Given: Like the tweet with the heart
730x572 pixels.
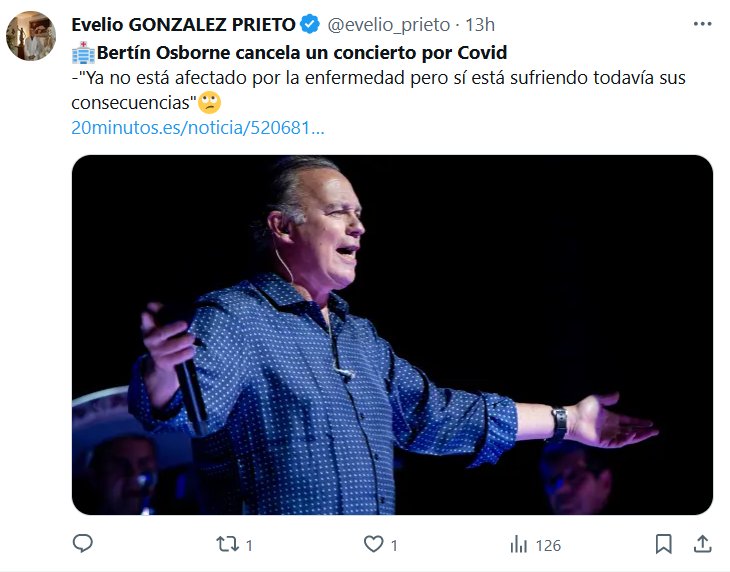Looking at the screenshot, I should (x=373, y=544).
